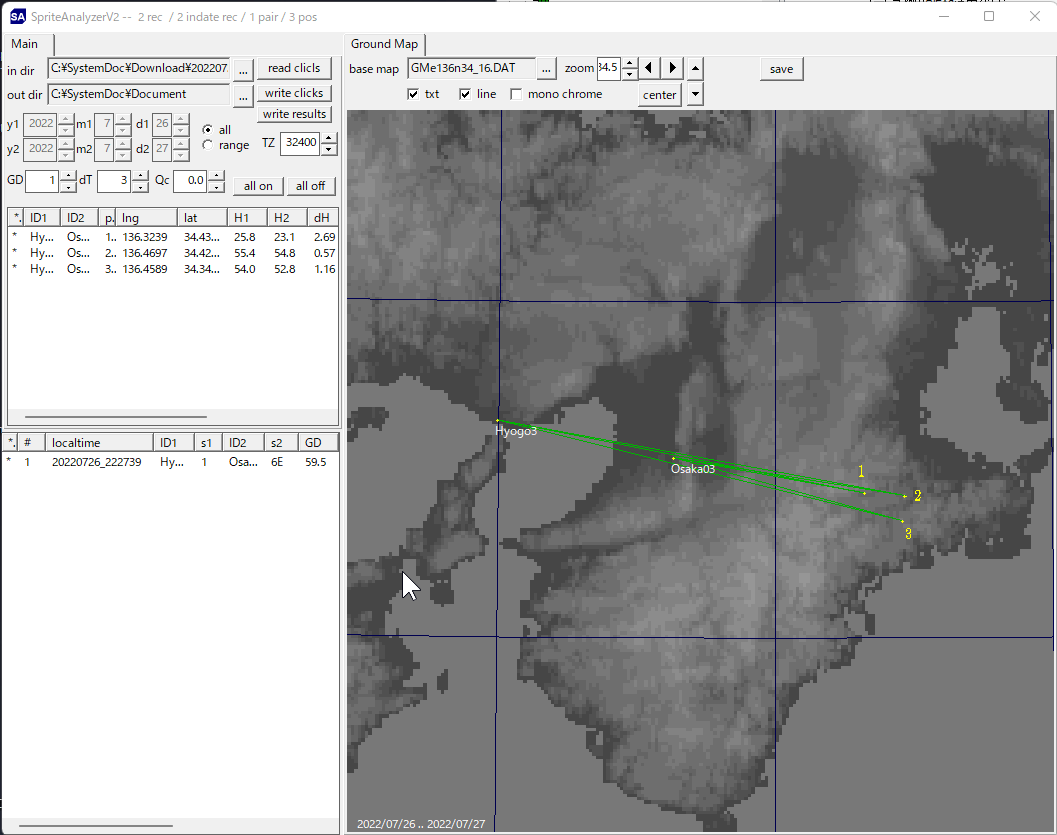Select the range radio button
1057x835 pixels.
tap(207, 145)
